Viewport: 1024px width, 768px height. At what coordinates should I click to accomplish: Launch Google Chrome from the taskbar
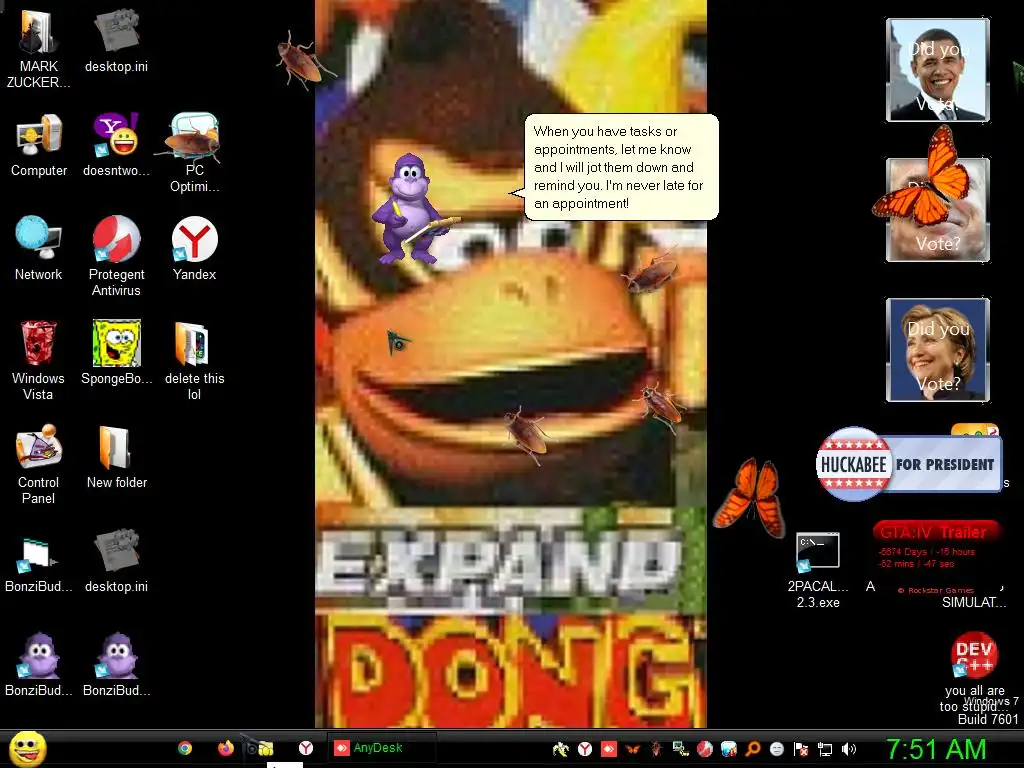185,748
